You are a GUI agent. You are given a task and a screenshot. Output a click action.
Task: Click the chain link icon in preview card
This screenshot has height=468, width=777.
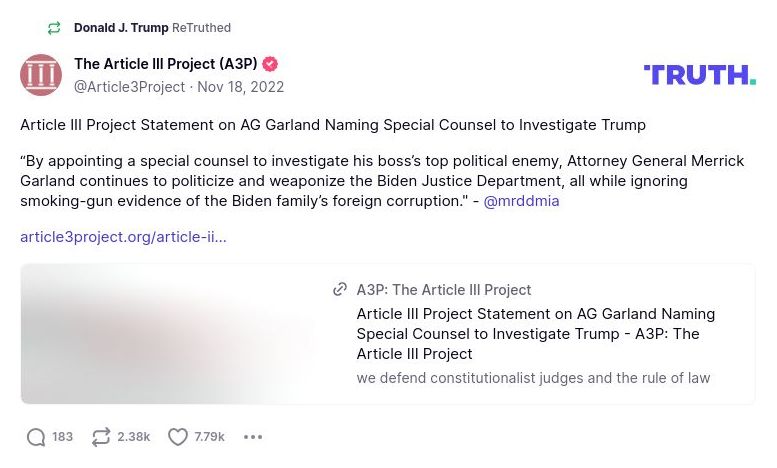(340, 290)
